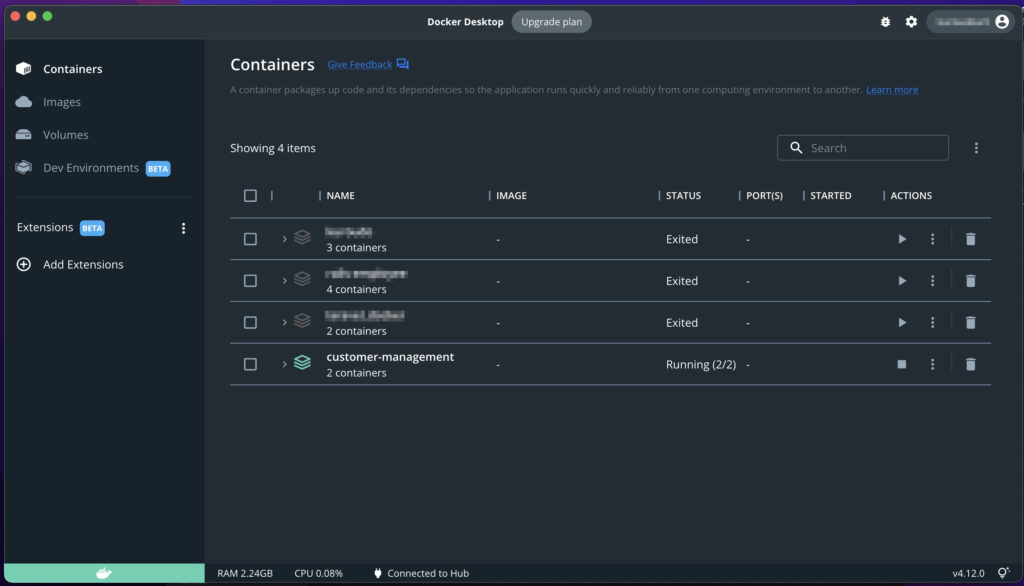Viewport: 1024px width, 586px height.
Task: Open more actions for 4 containers row
Action: click(x=932, y=281)
